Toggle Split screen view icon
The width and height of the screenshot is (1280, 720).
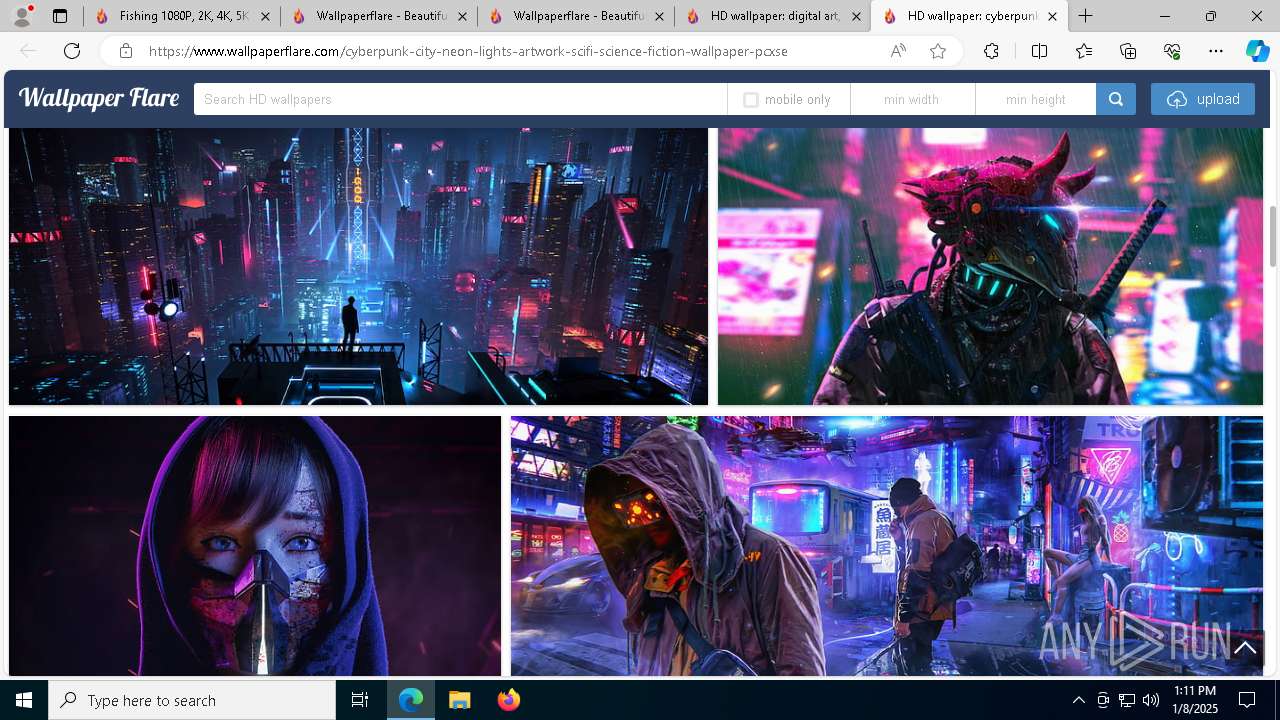pos(1039,51)
